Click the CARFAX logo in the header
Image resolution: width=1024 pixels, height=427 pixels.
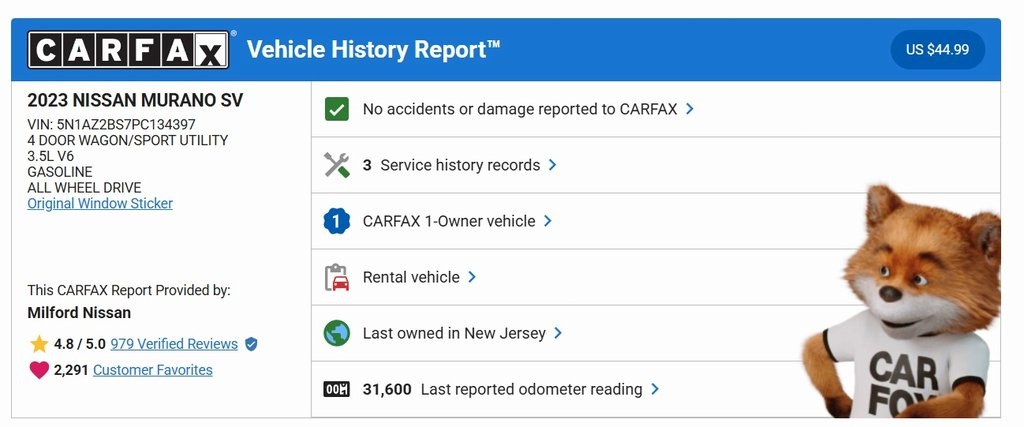click(128, 49)
